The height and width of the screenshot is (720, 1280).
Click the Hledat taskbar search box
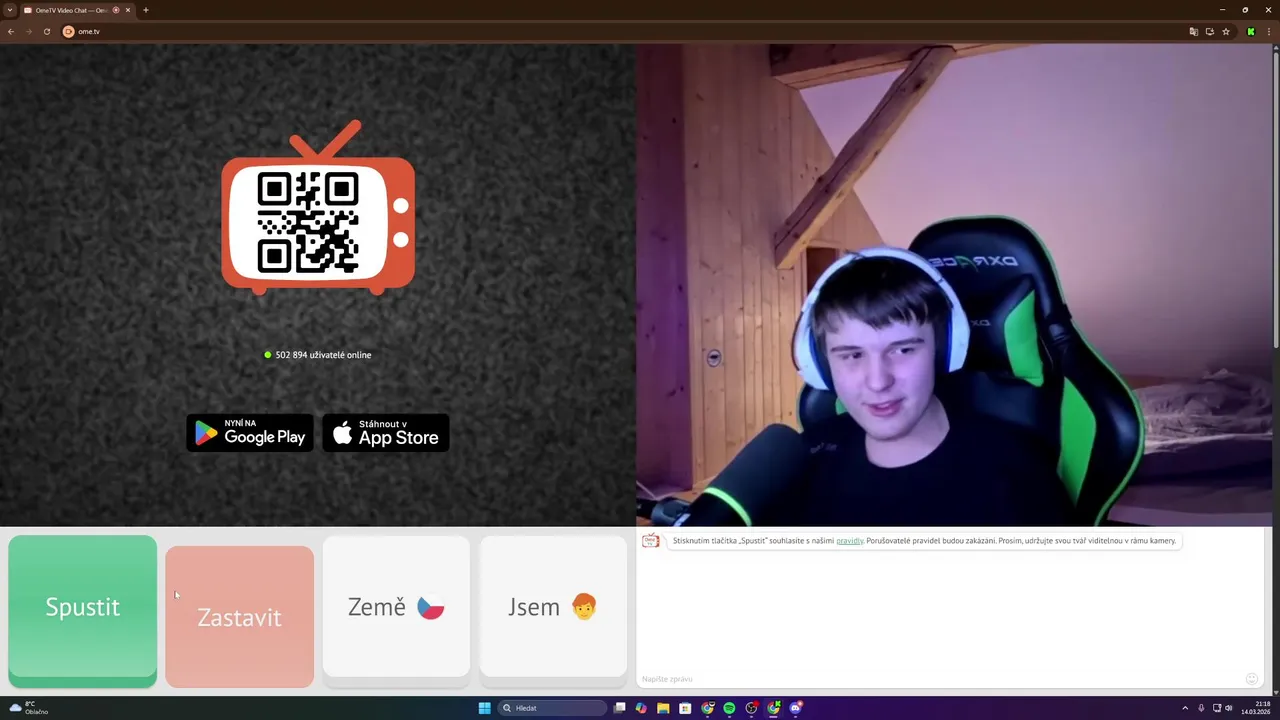553,708
